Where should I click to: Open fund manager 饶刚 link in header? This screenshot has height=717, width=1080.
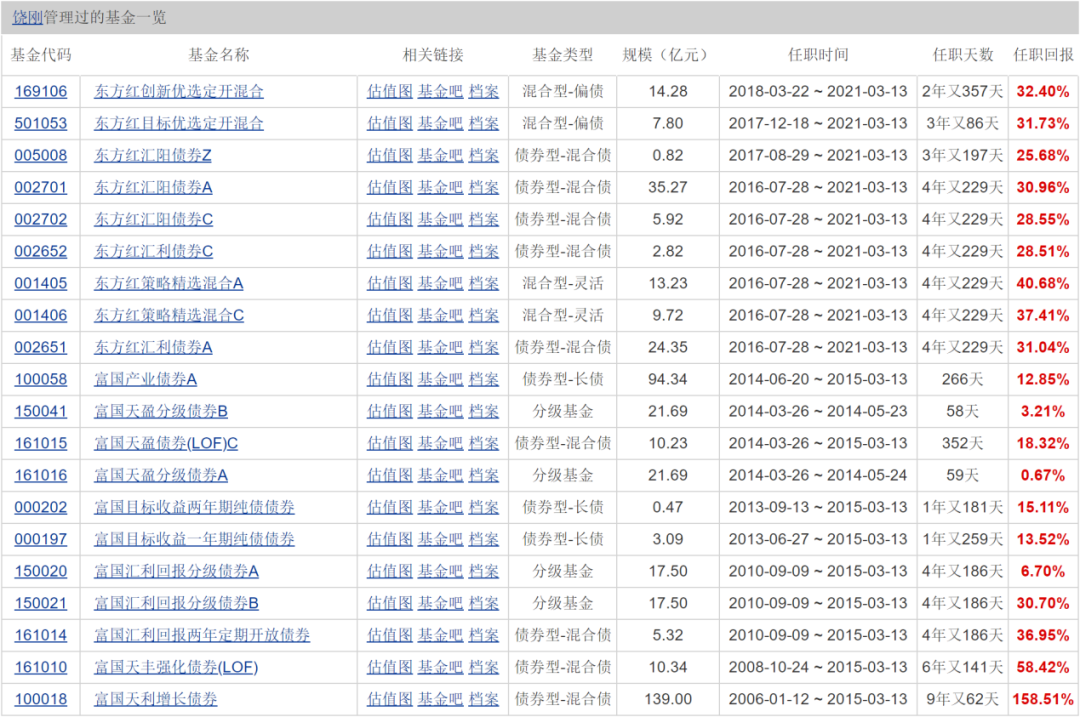pyautogui.click(x=28, y=17)
